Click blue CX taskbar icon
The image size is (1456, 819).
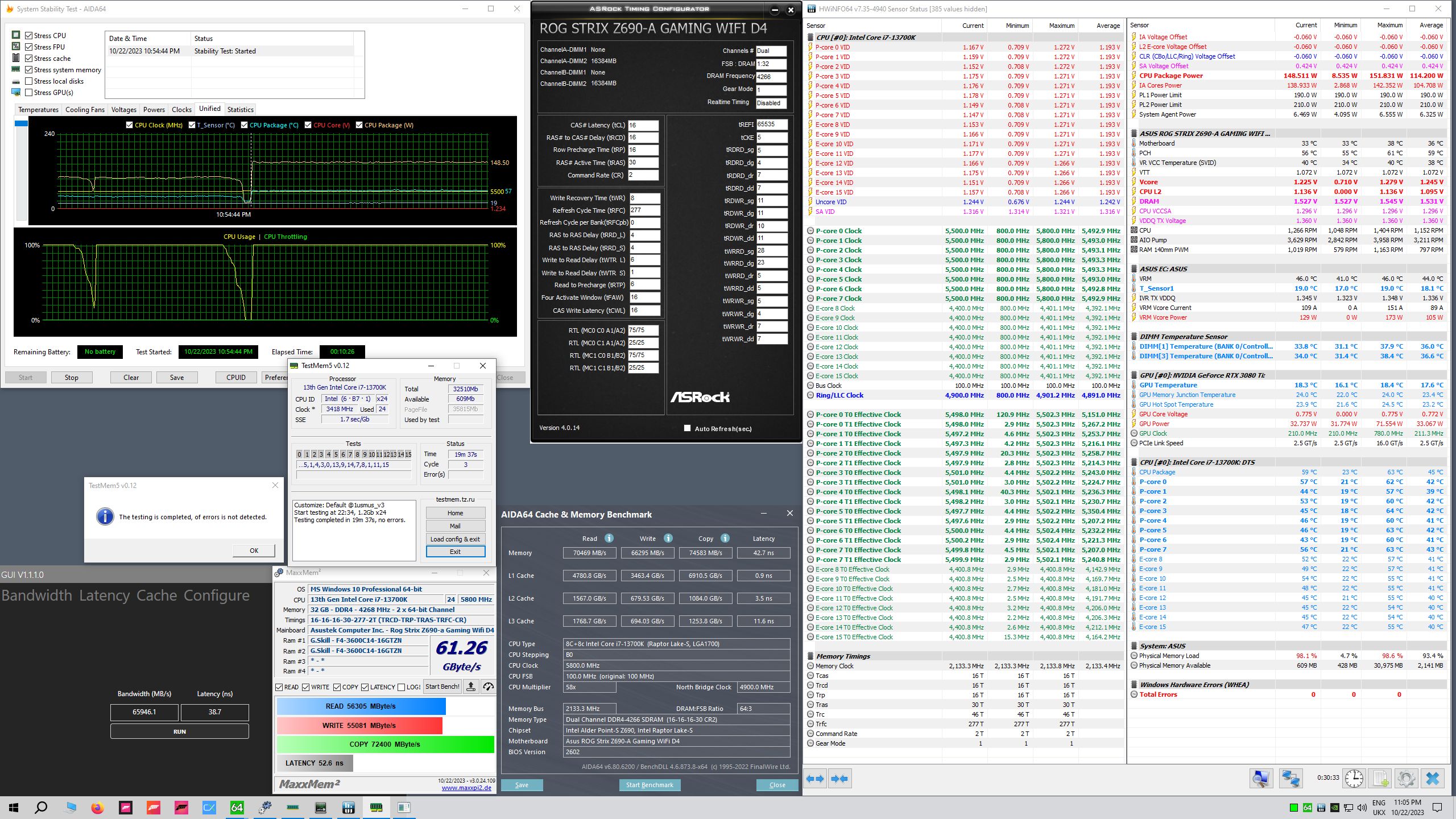pyautogui.click(x=209, y=808)
